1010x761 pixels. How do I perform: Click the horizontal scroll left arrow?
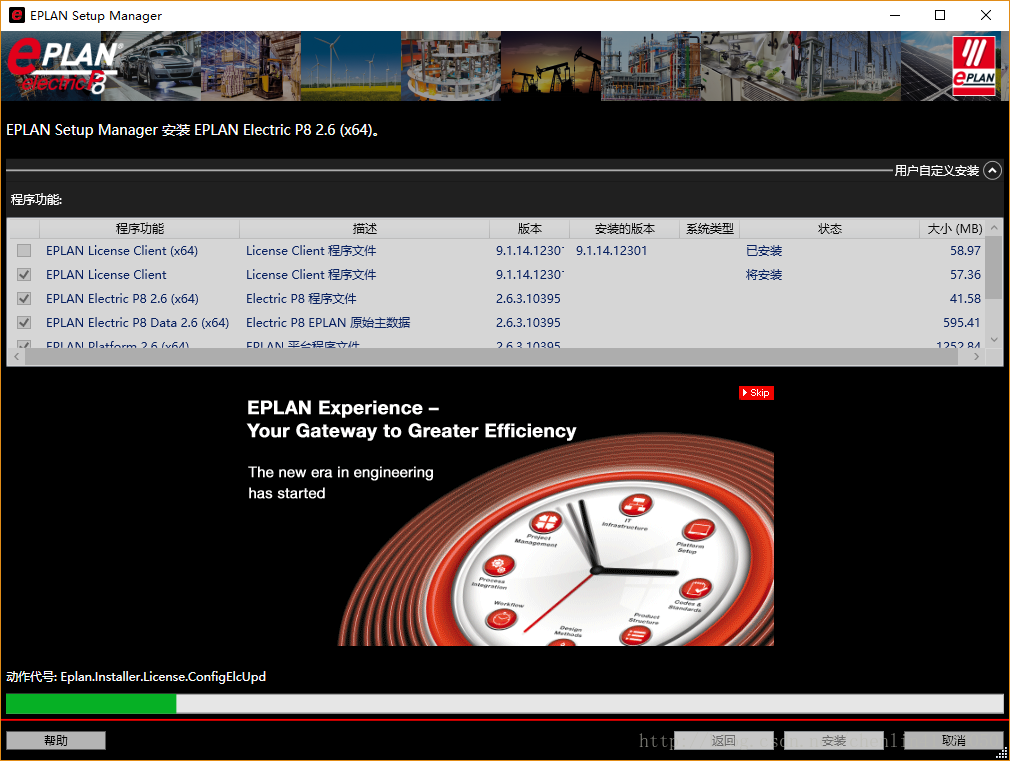click(x=16, y=356)
